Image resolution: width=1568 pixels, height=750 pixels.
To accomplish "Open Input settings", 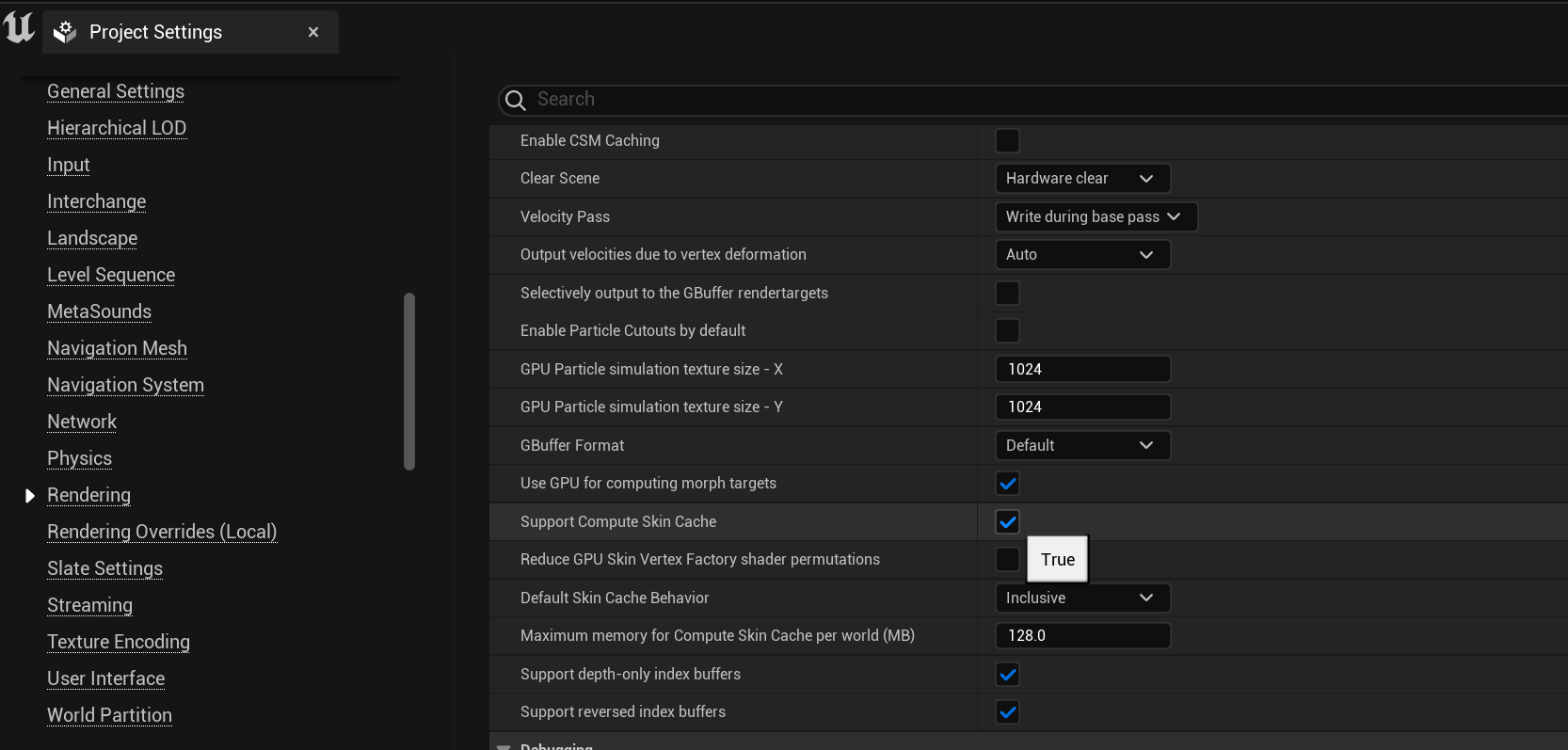I will (x=69, y=165).
